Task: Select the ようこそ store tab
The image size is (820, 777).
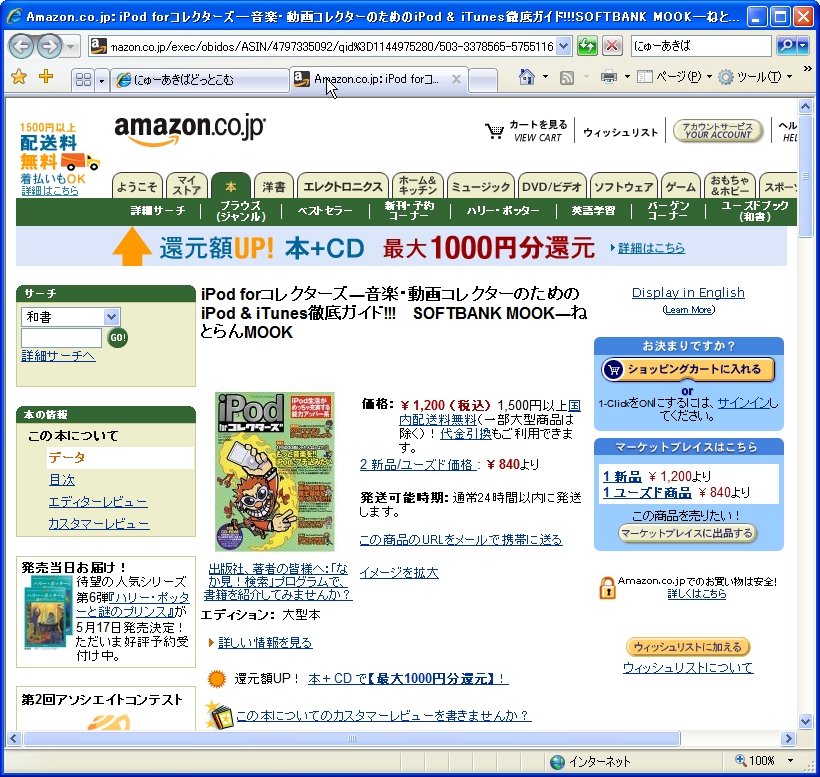Action: 137,186
